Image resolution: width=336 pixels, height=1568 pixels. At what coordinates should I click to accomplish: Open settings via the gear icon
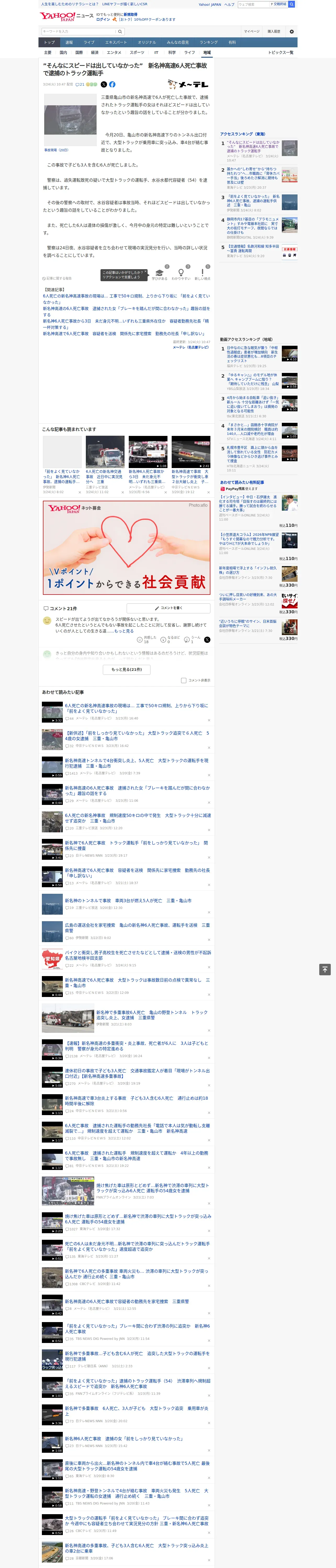[292, 32]
